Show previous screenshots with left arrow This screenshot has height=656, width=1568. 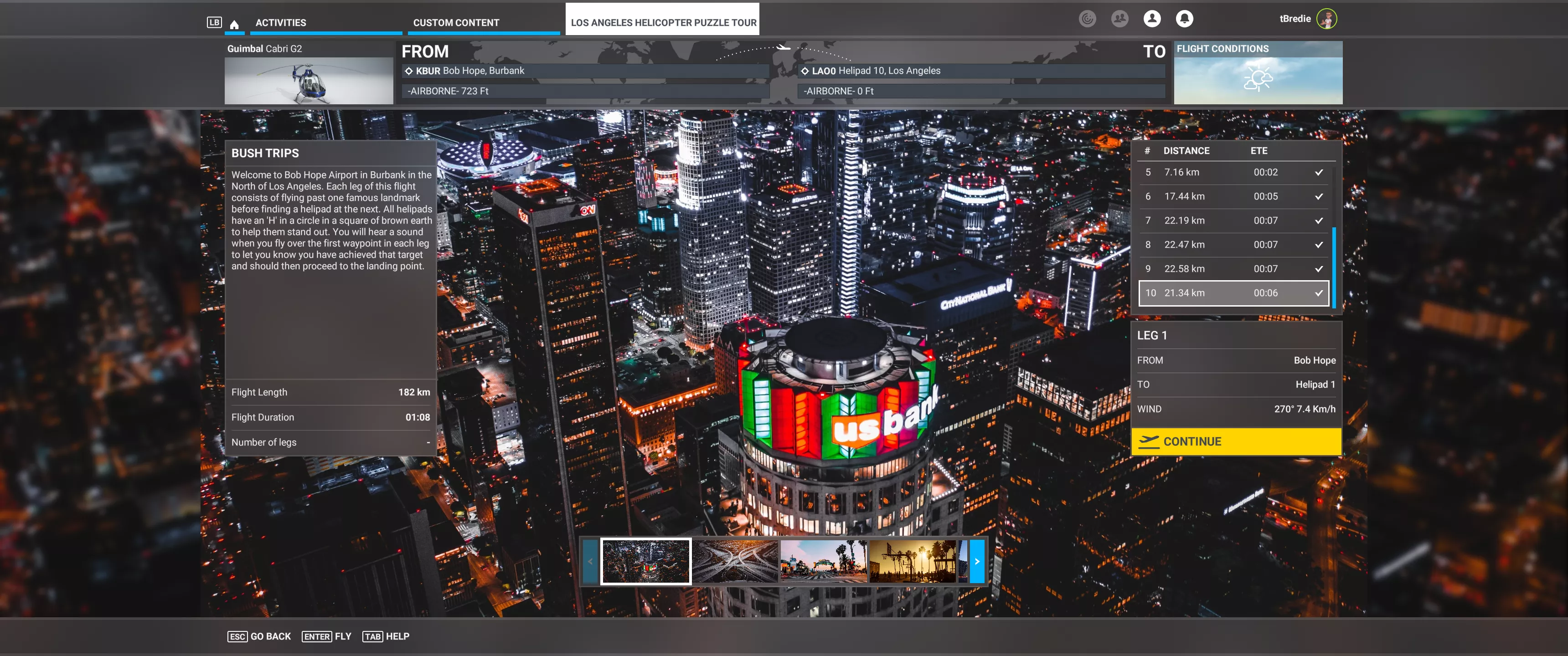[x=590, y=561]
